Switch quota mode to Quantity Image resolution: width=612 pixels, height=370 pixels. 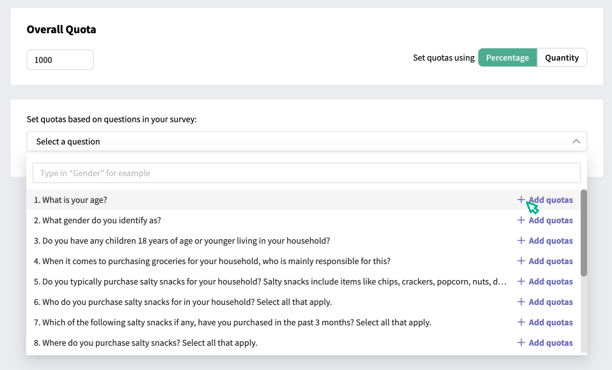(562, 58)
